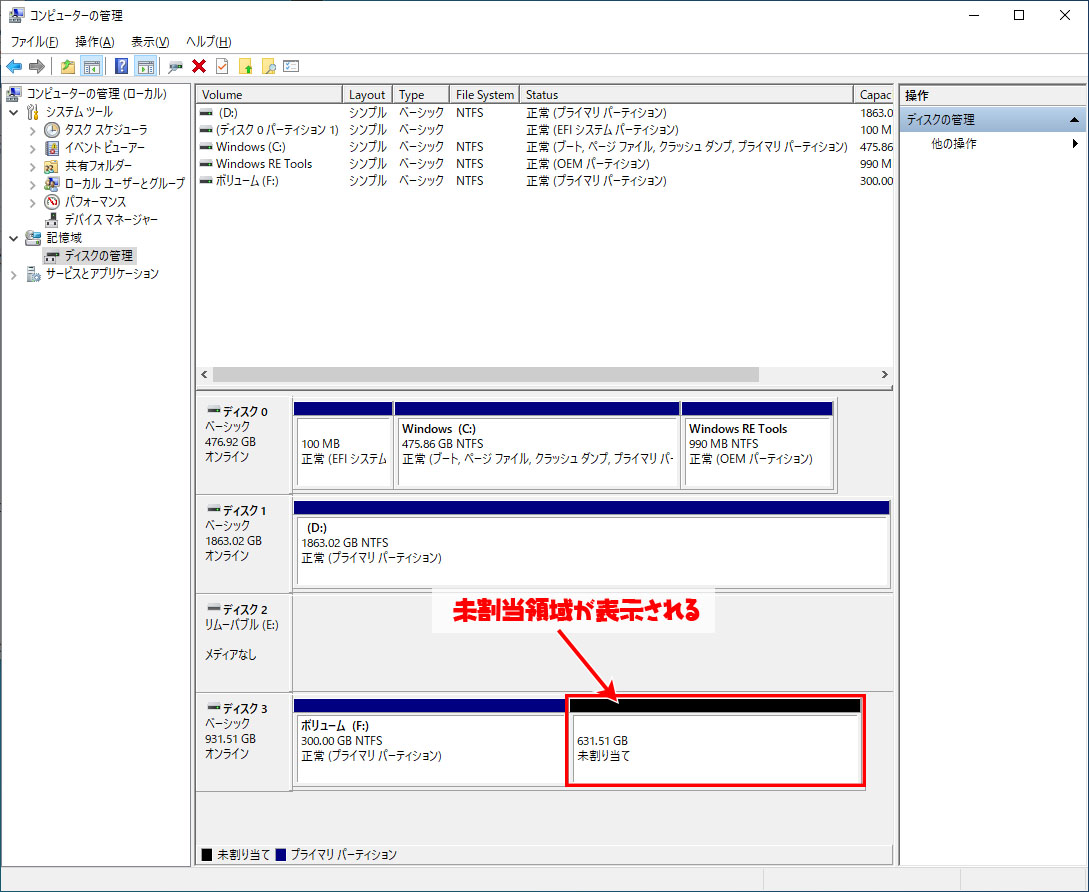Select the ディスク 0 disk label
The height and width of the screenshot is (892, 1089).
pyautogui.click(x=244, y=443)
